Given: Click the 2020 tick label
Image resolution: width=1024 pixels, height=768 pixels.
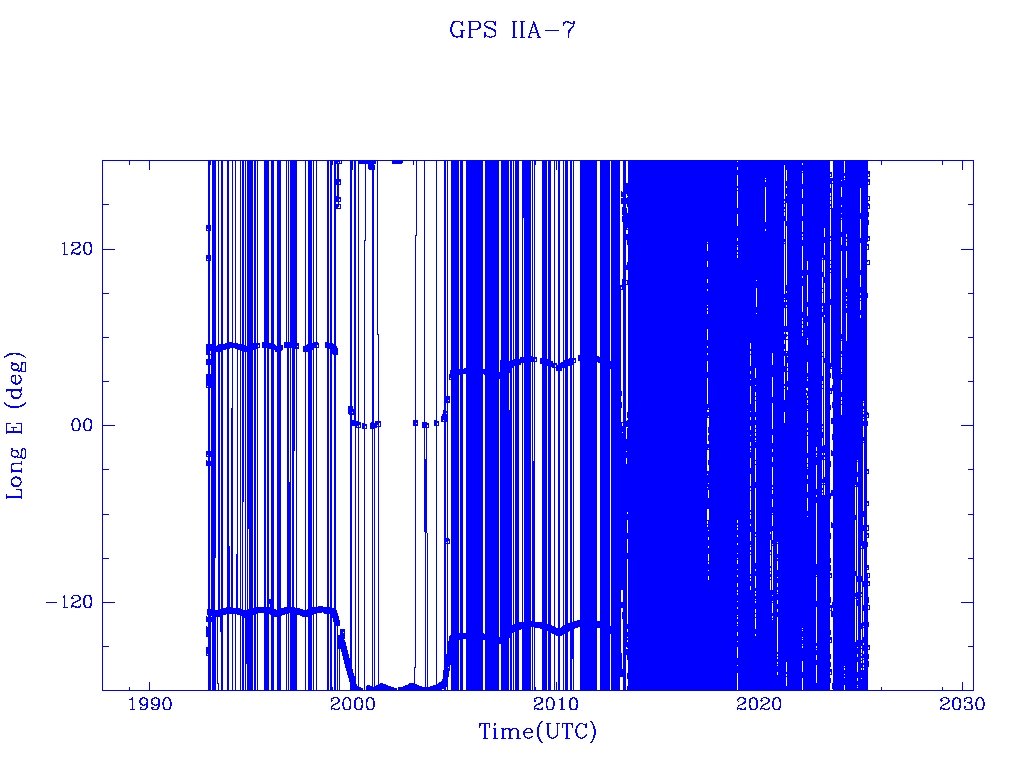Looking at the screenshot, I should pos(759,704).
